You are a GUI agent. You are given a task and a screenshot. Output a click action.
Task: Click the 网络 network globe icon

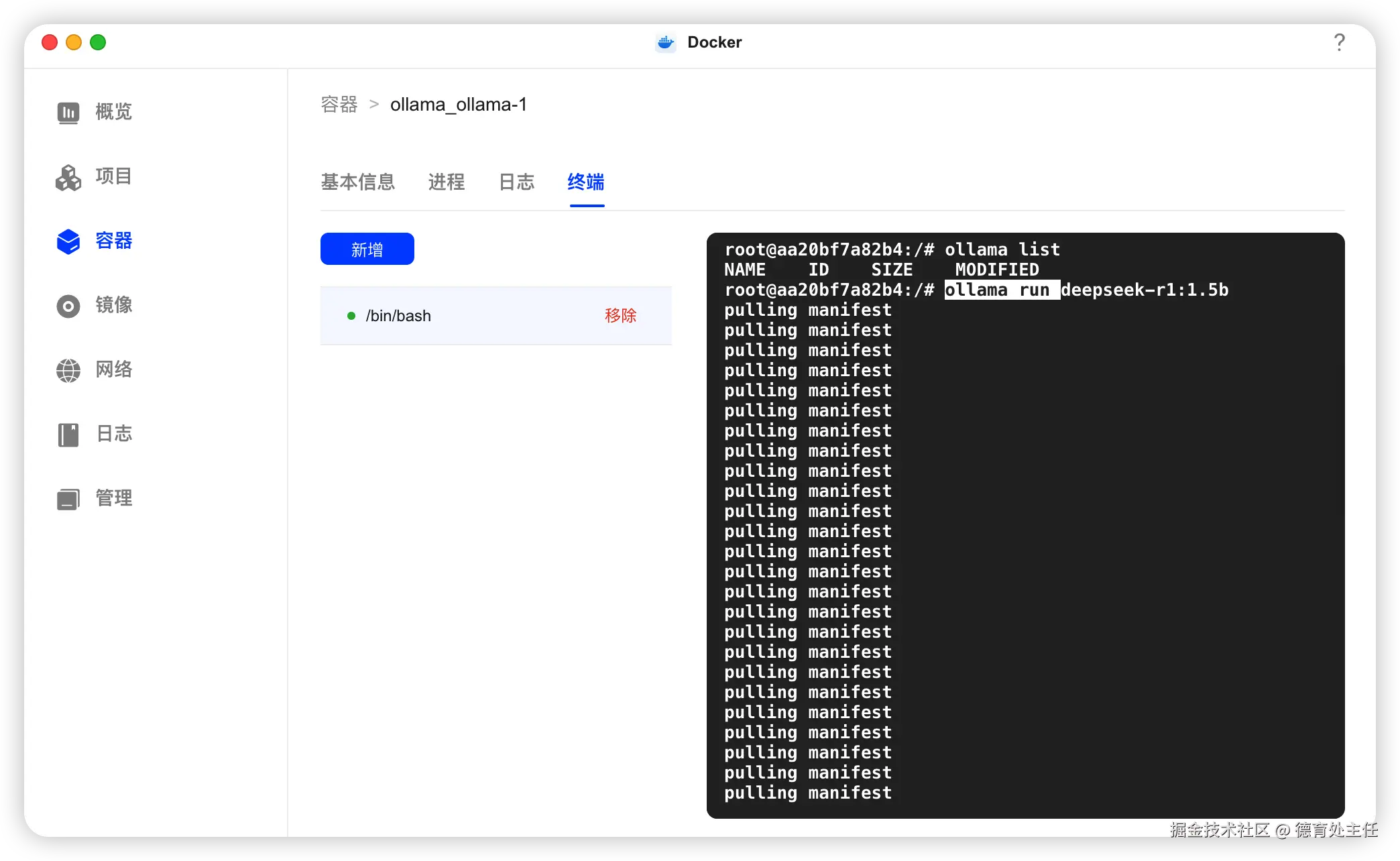coord(68,370)
